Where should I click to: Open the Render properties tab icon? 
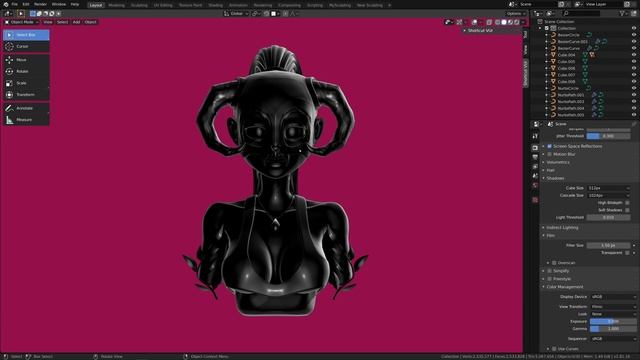pos(535,148)
